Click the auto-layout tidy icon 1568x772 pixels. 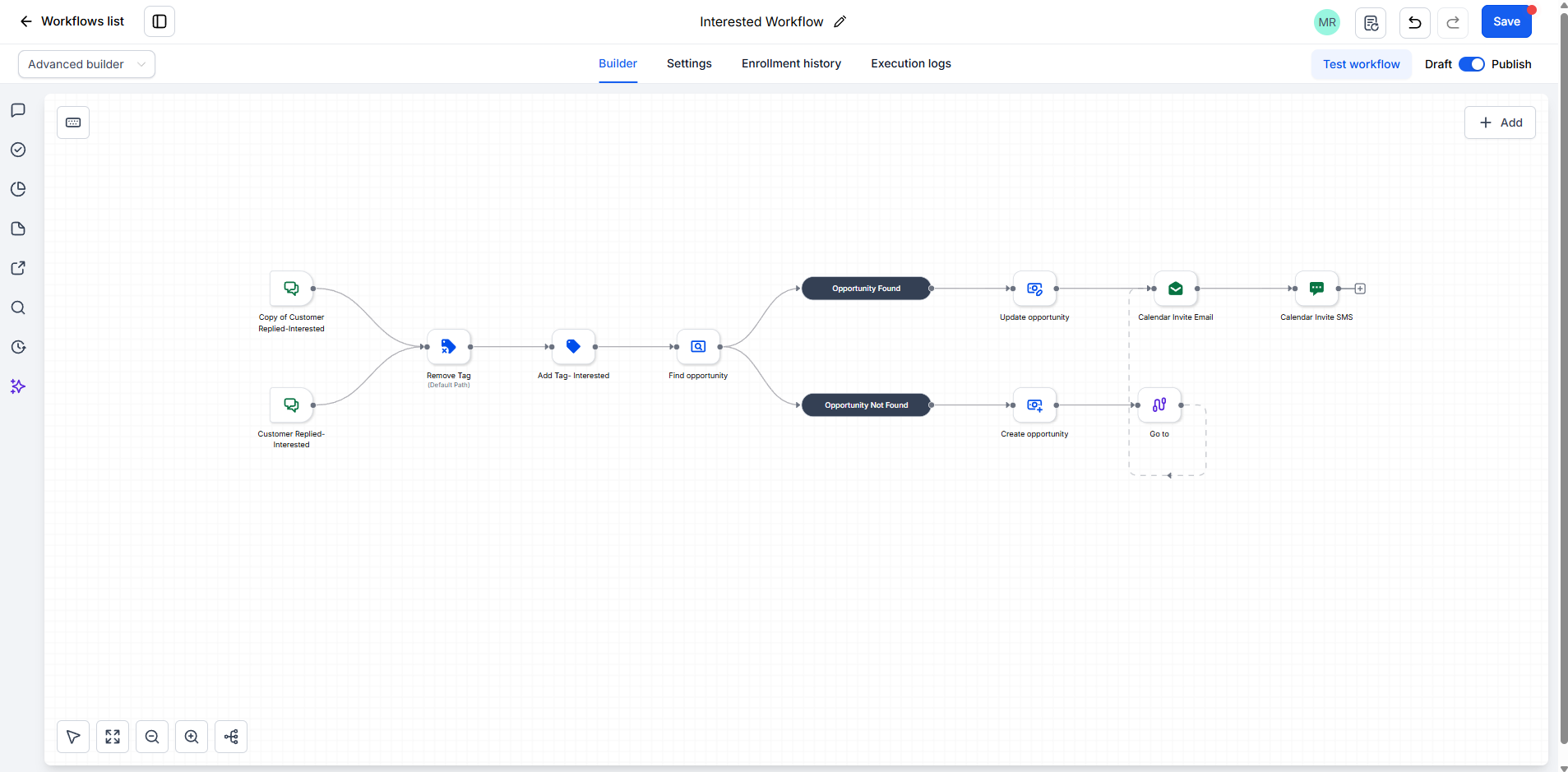[x=231, y=737]
